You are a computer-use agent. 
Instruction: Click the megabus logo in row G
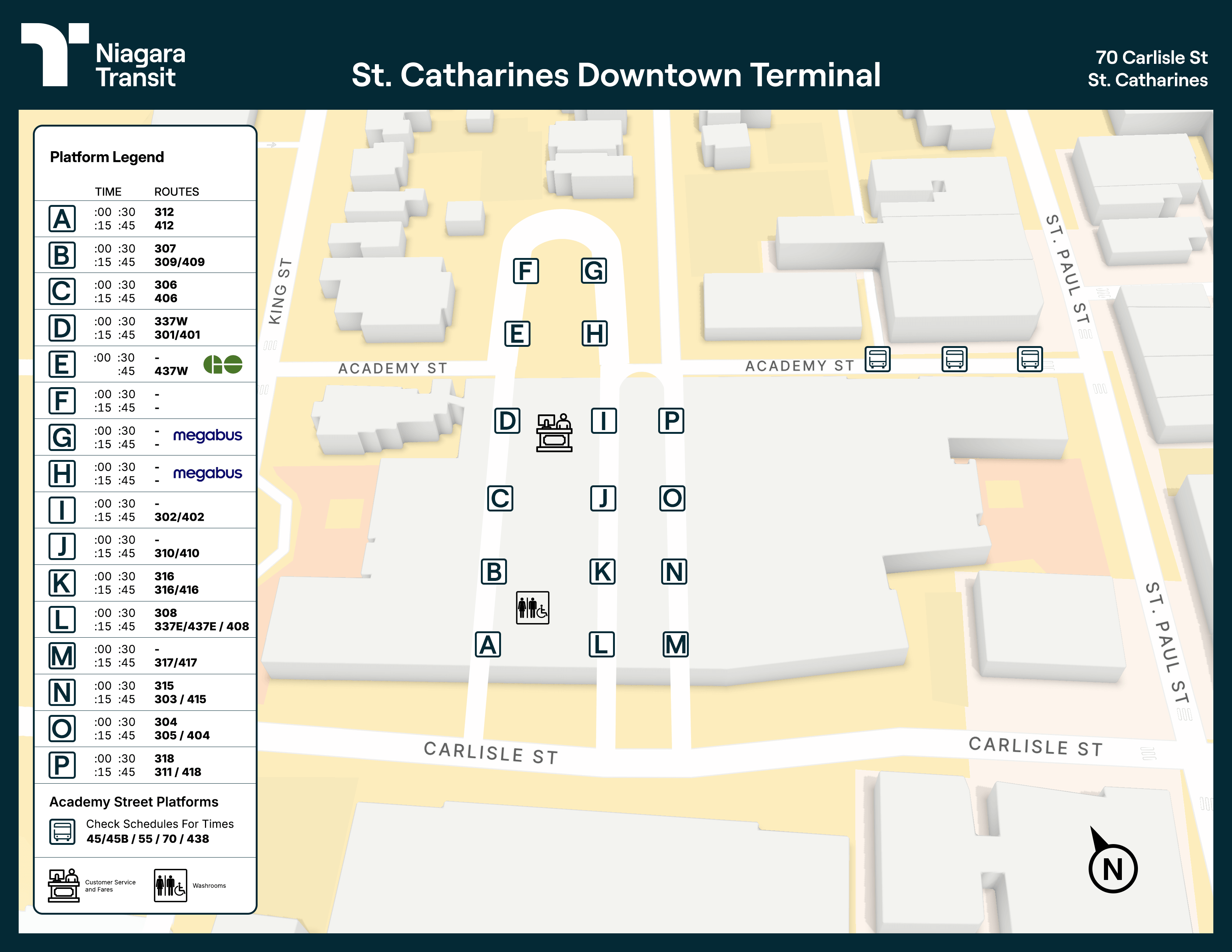[x=208, y=436]
